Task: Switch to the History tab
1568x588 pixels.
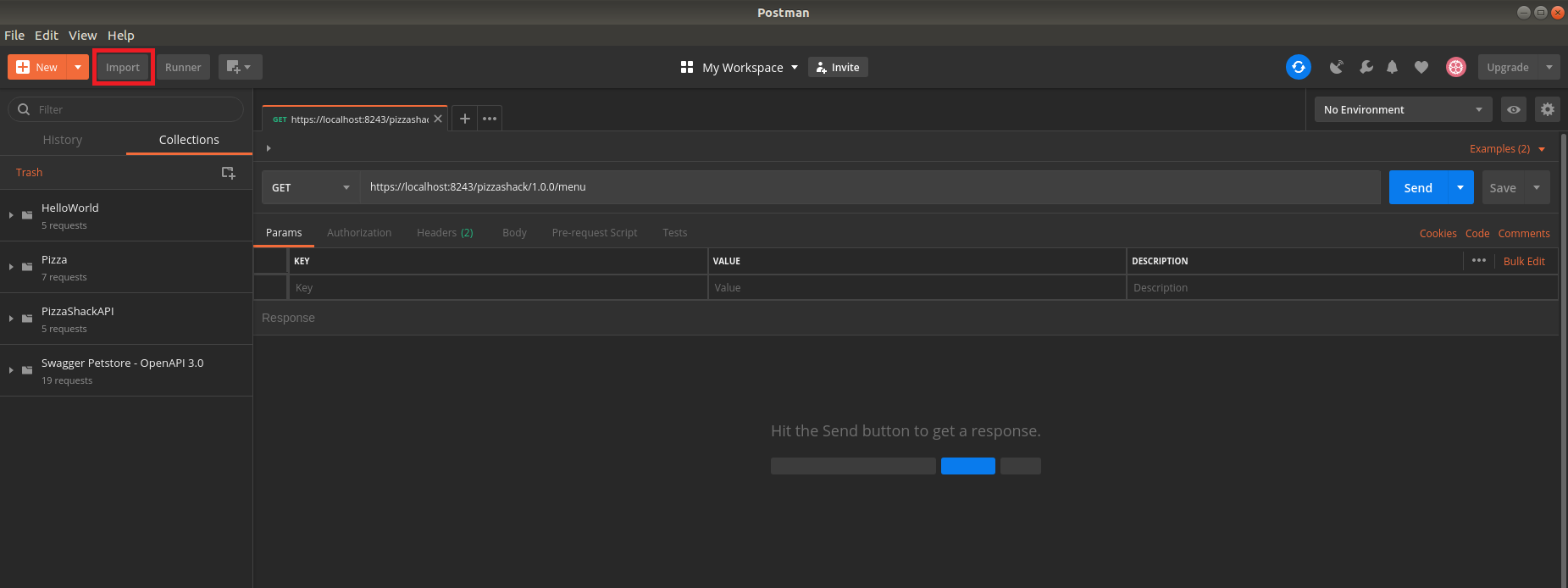Action: [x=63, y=140]
